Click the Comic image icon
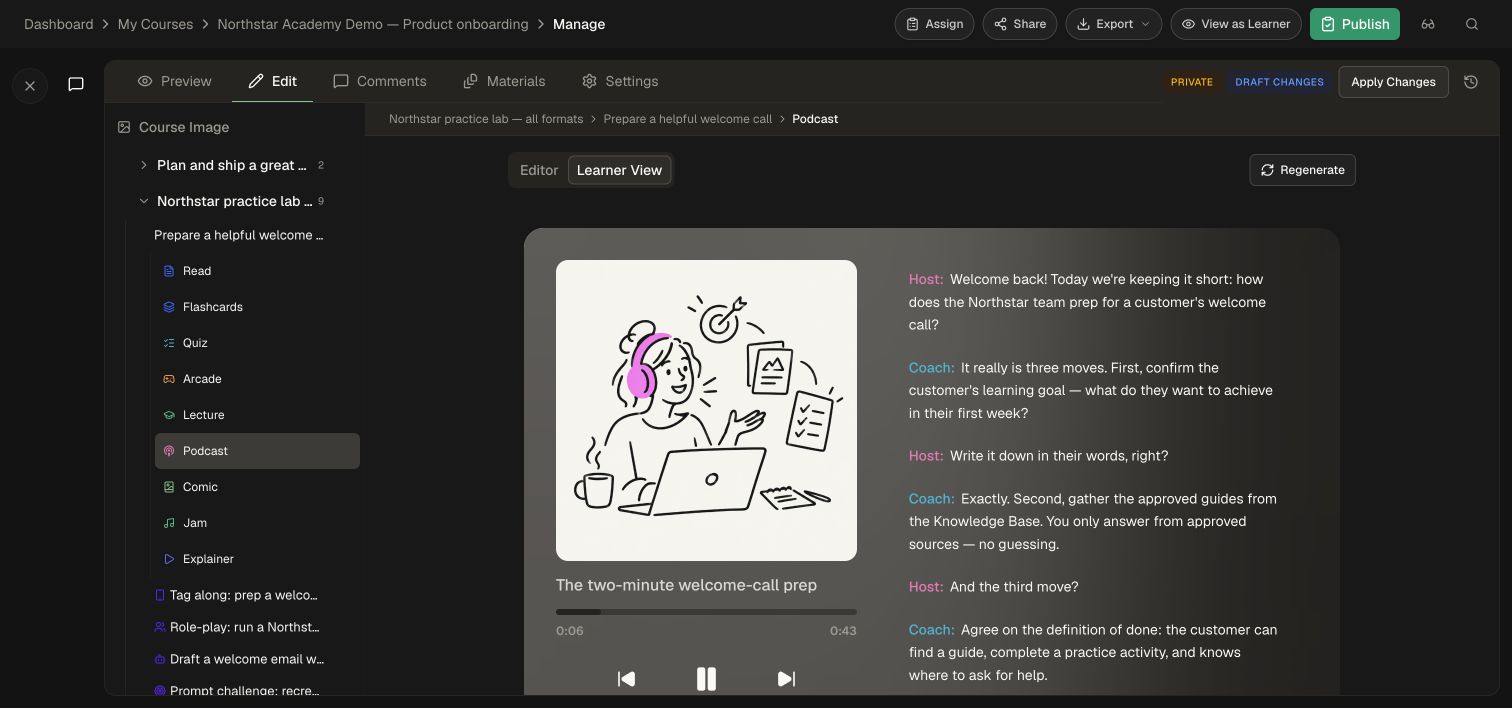 coord(169,487)
